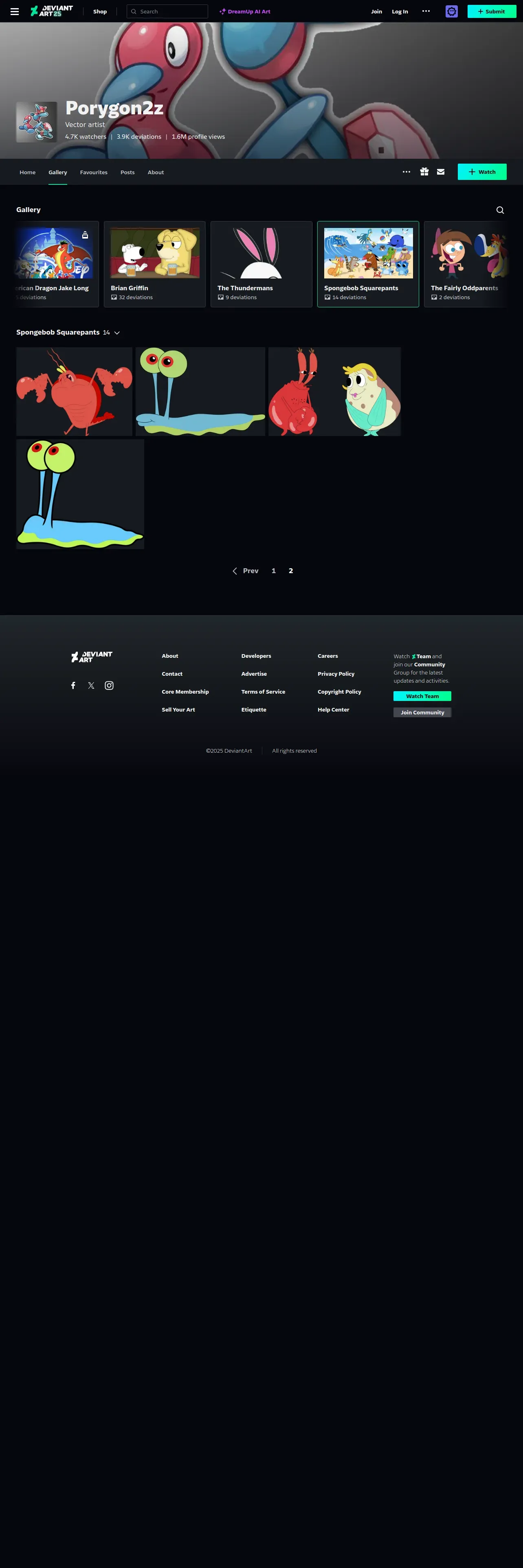
Task: Open Advertise footer link
Action: coord(254,674)
